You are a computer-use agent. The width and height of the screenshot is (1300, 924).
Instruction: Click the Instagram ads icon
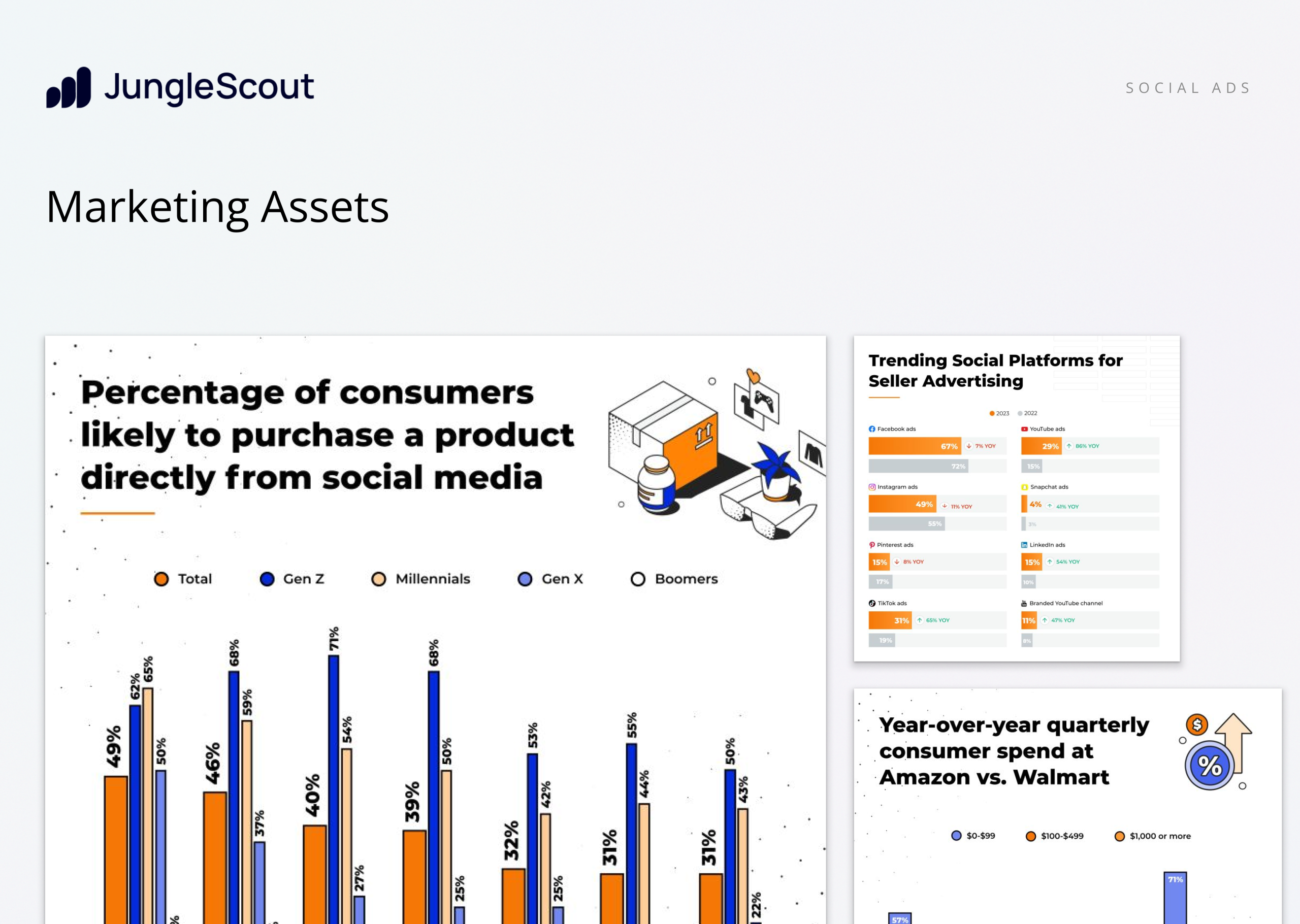tap(871, 487)
